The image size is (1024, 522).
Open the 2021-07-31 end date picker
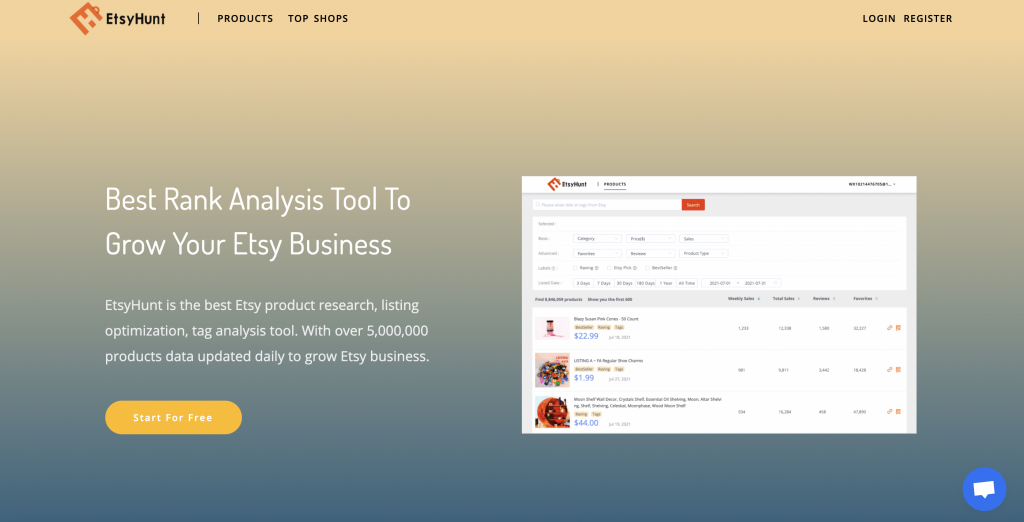[x=756, y=283]
